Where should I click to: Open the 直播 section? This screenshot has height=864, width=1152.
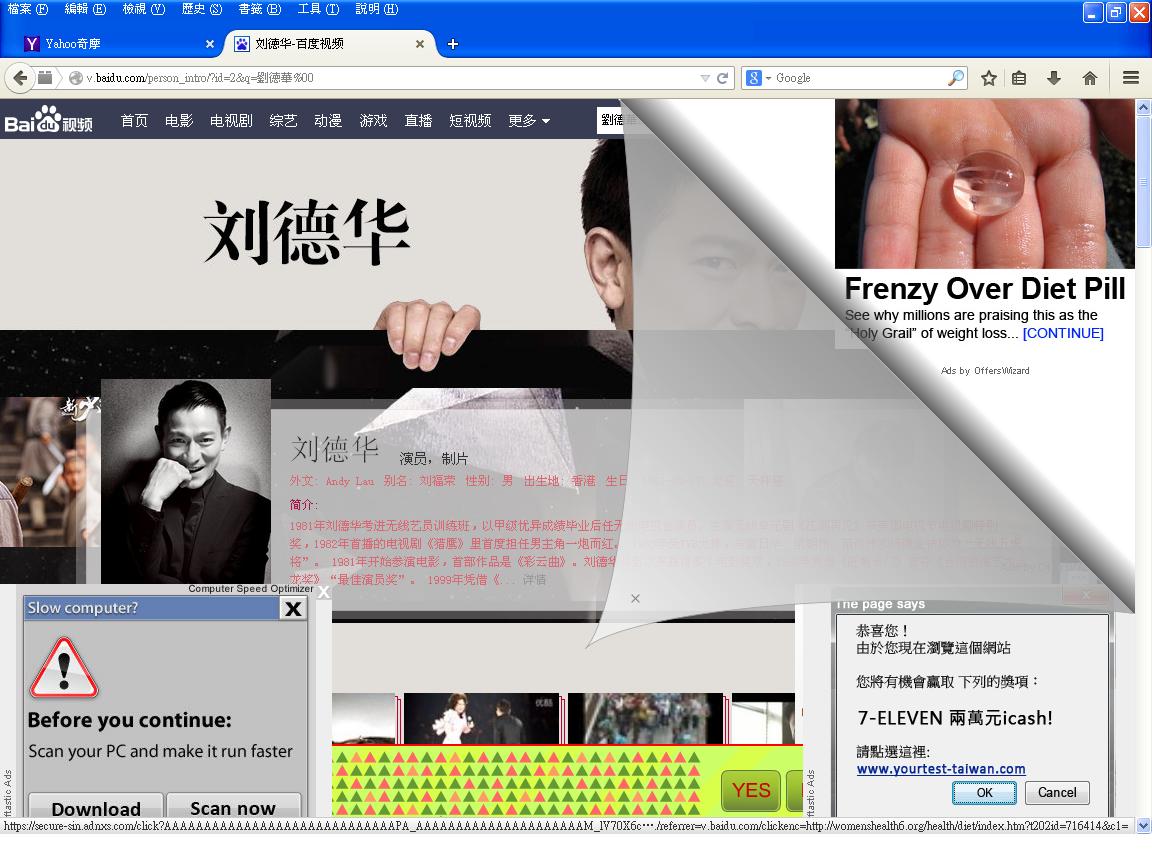pos(418,120)
